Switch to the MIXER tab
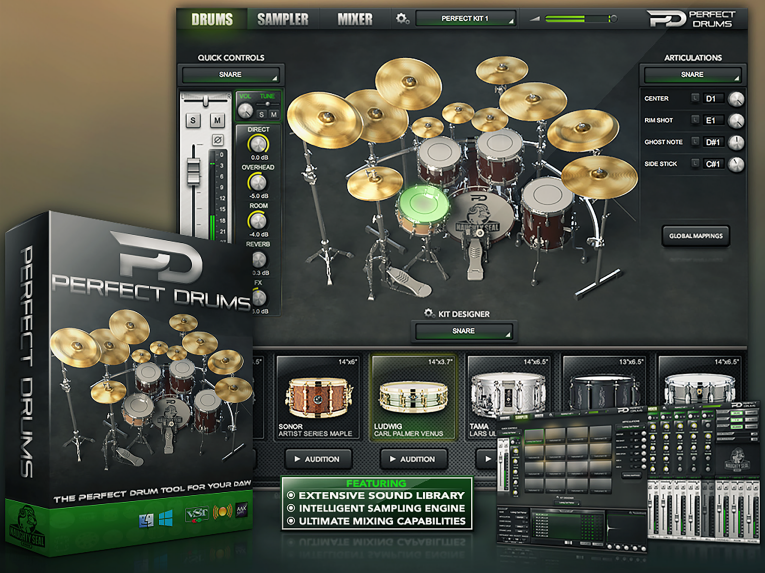This screenshot has width=765, height=573. pos(355,19)
